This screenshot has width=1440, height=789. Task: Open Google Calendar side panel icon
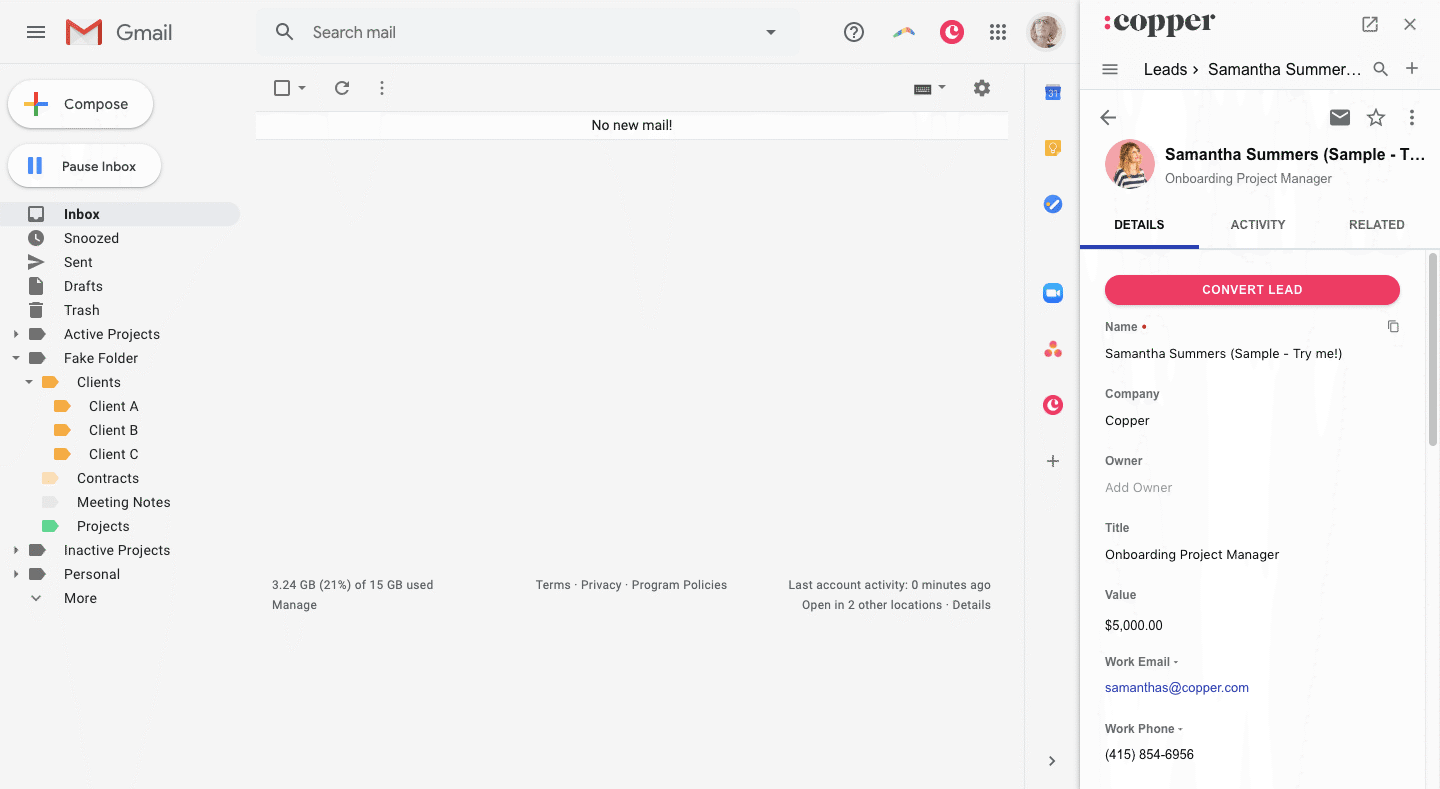pyautogui.click(x=1052, y=93)
